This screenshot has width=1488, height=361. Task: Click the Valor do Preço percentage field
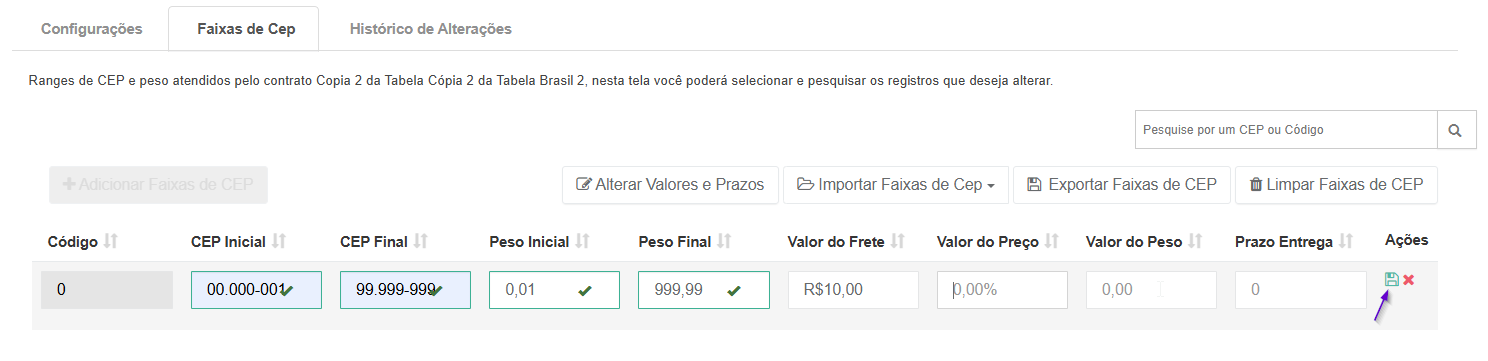[x=1002, y=290]
